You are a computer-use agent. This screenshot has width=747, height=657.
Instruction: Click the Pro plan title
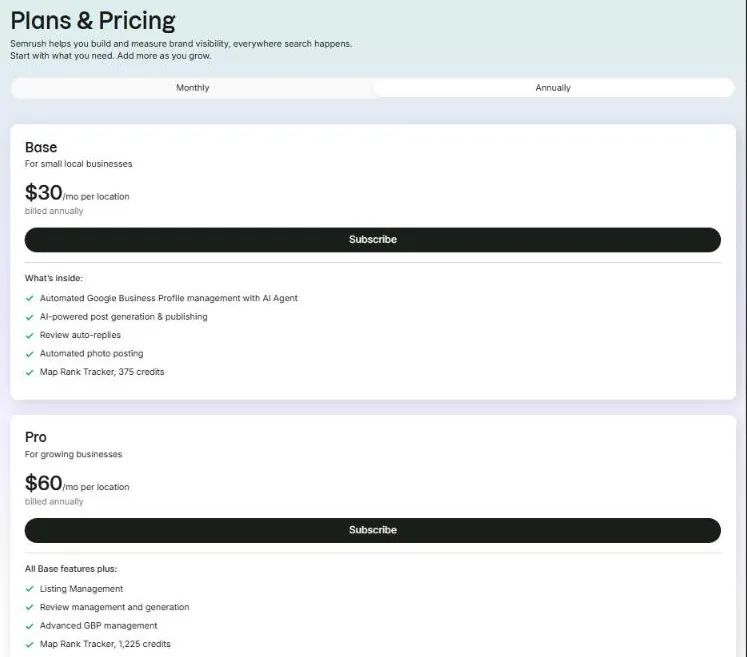(x=36, y=437)
